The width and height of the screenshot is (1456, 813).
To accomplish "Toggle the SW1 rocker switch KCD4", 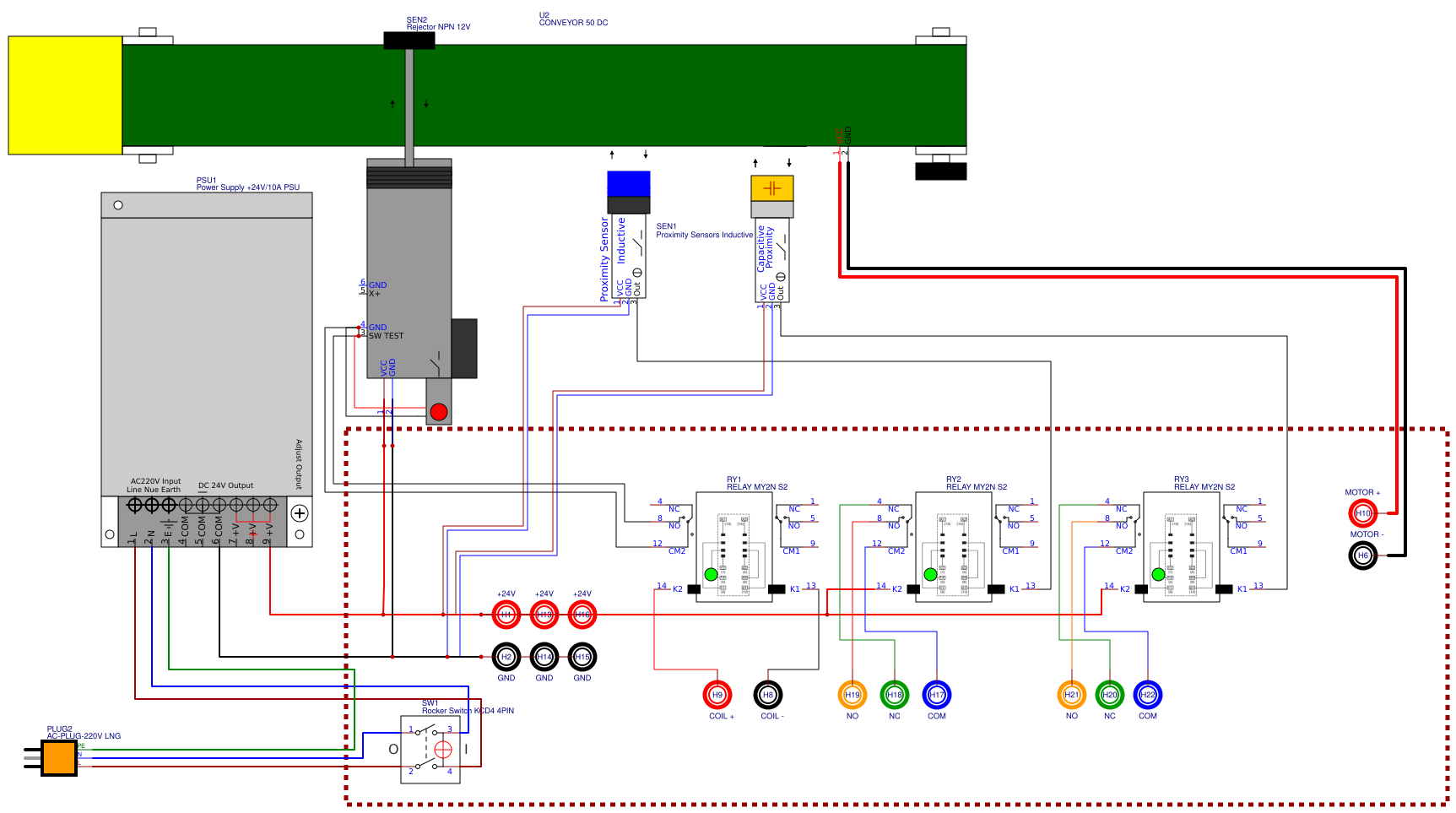I will (x=430, y=750).
